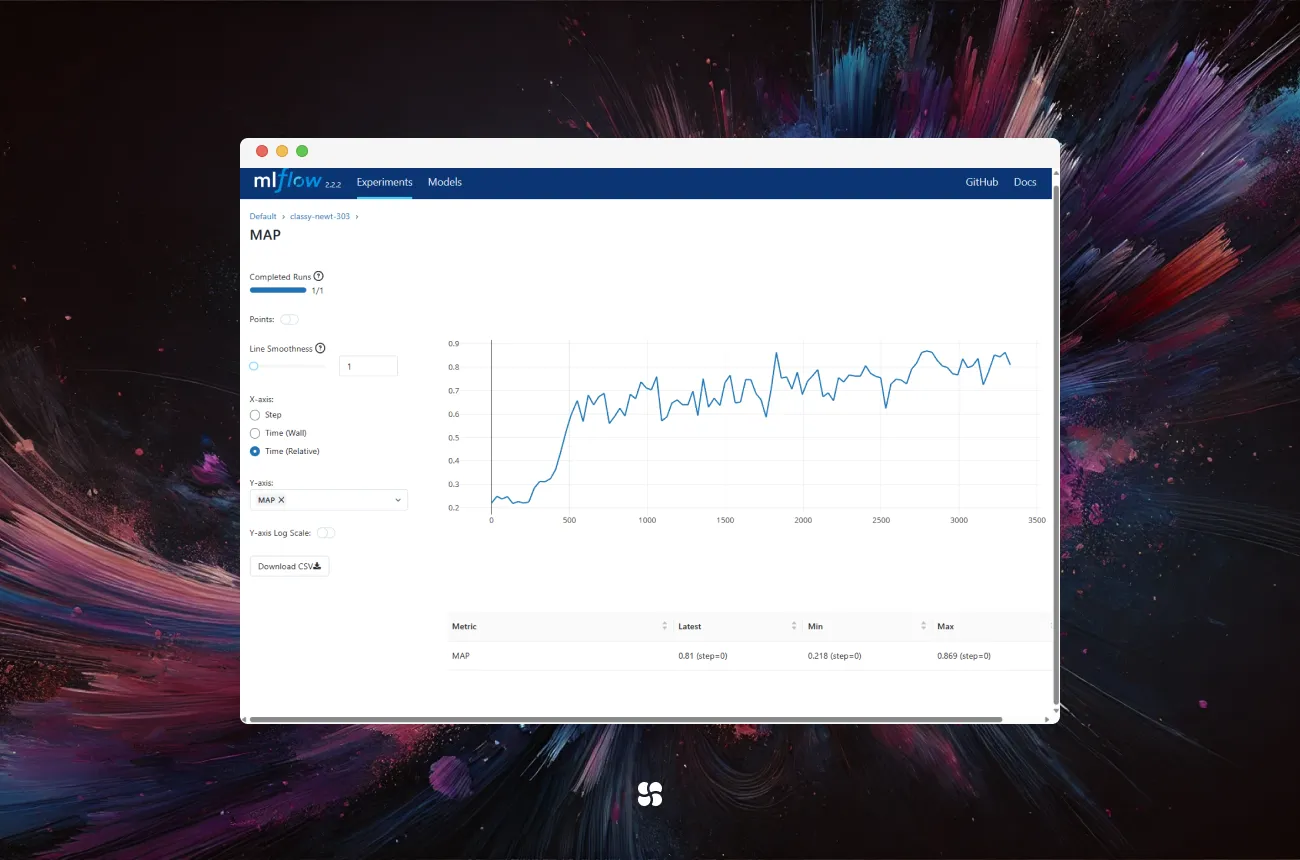This screenshot has width=1300, height=860.
Task: Click the Completed Runs progress bar
Action: click(278, 290)
